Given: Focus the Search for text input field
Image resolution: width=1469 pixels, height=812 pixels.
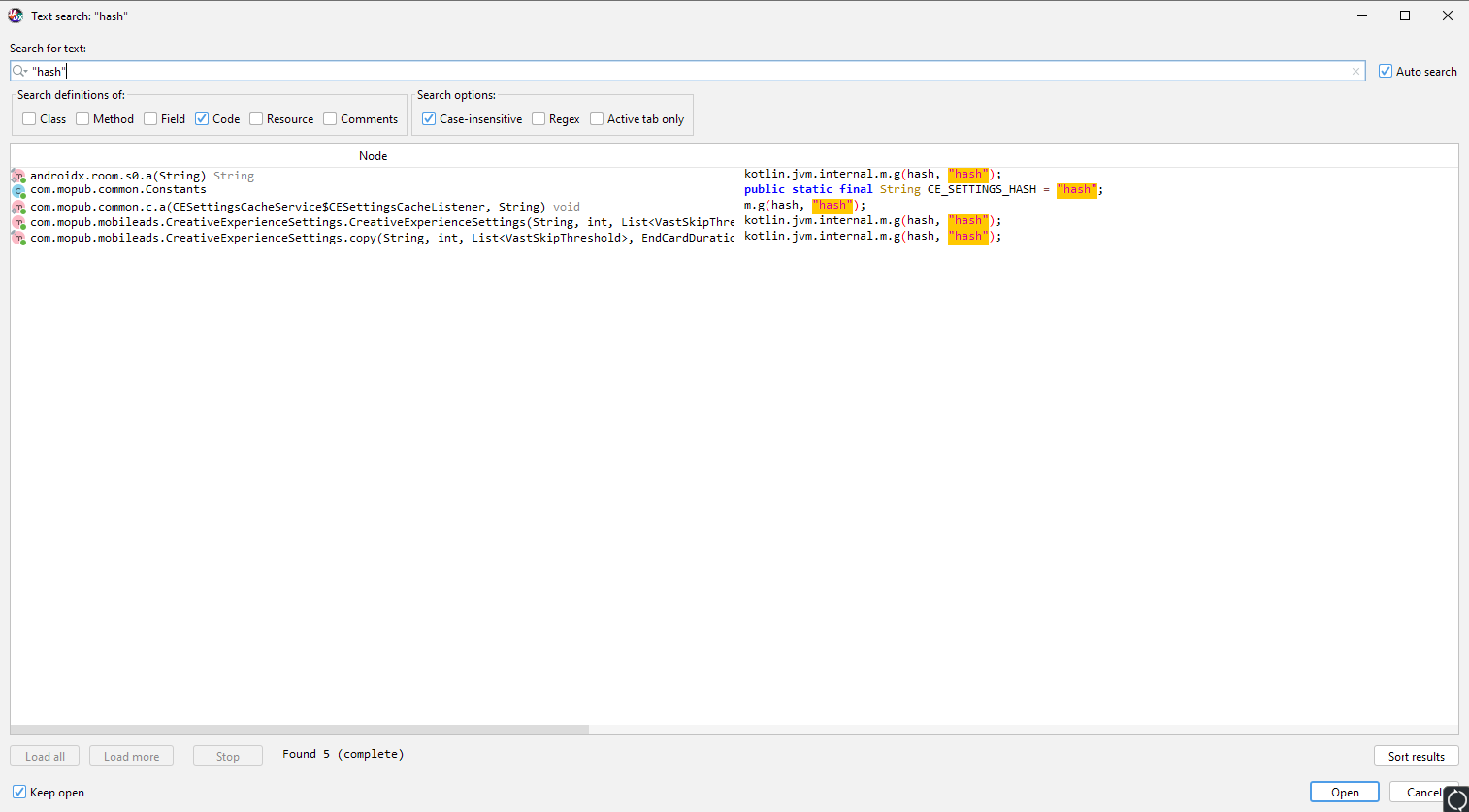Looking at the screenshot, I should [679, 71].
